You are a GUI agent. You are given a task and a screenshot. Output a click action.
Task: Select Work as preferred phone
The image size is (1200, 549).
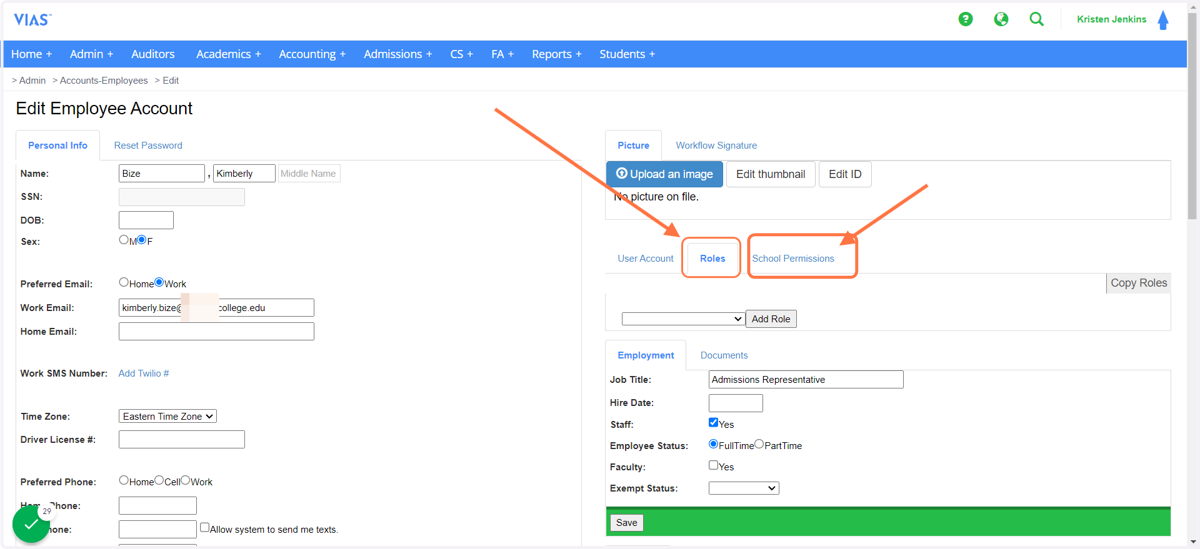pos(185,481)
